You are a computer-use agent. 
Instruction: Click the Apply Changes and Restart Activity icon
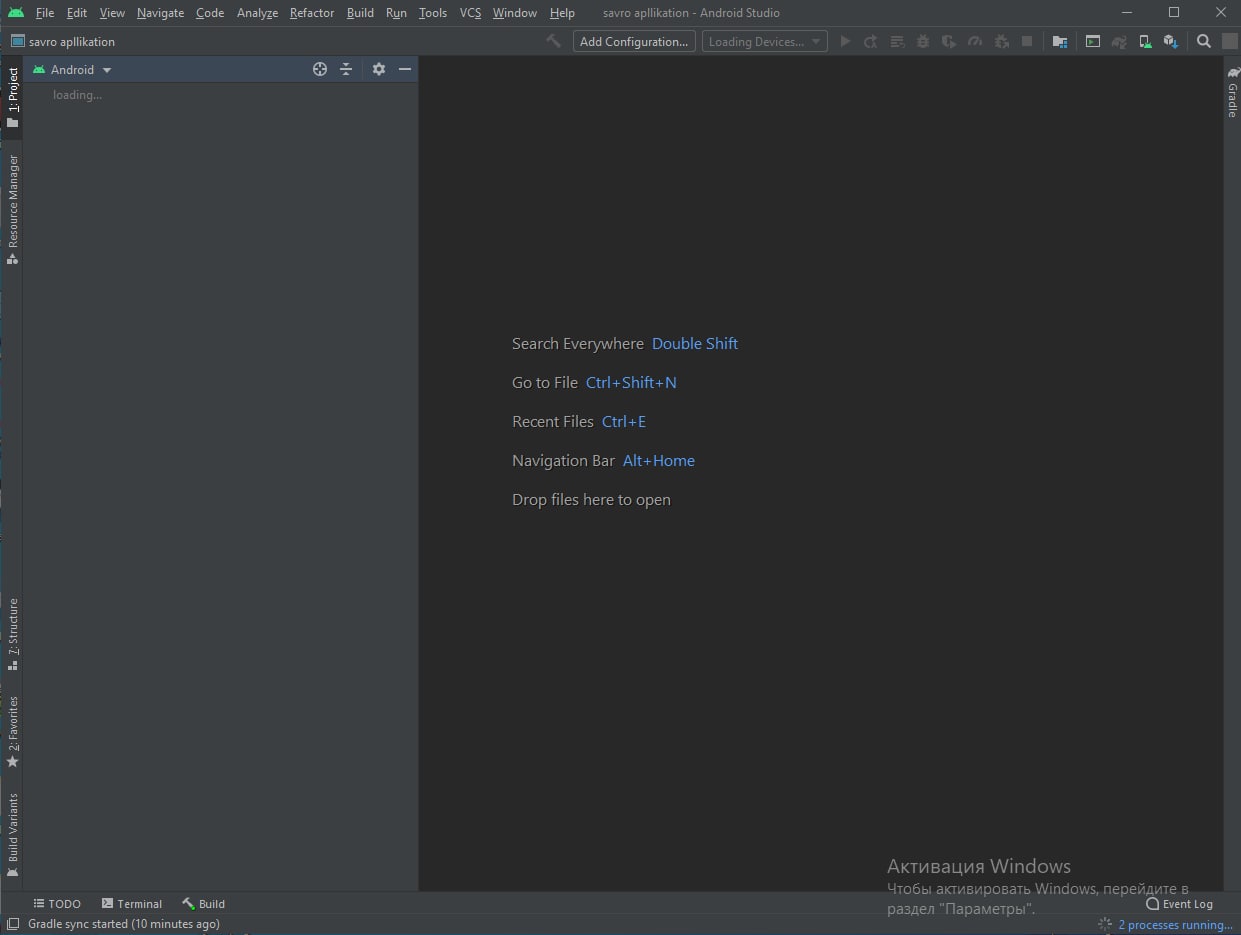pyautogui.click(x=871, y=42)
